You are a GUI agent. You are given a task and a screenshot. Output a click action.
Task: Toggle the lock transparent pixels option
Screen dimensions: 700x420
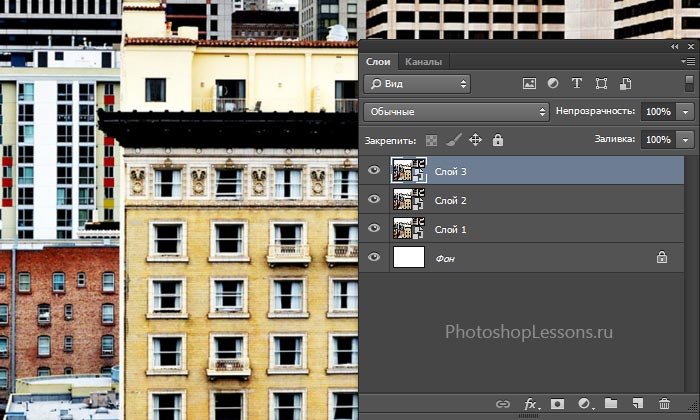432,141
